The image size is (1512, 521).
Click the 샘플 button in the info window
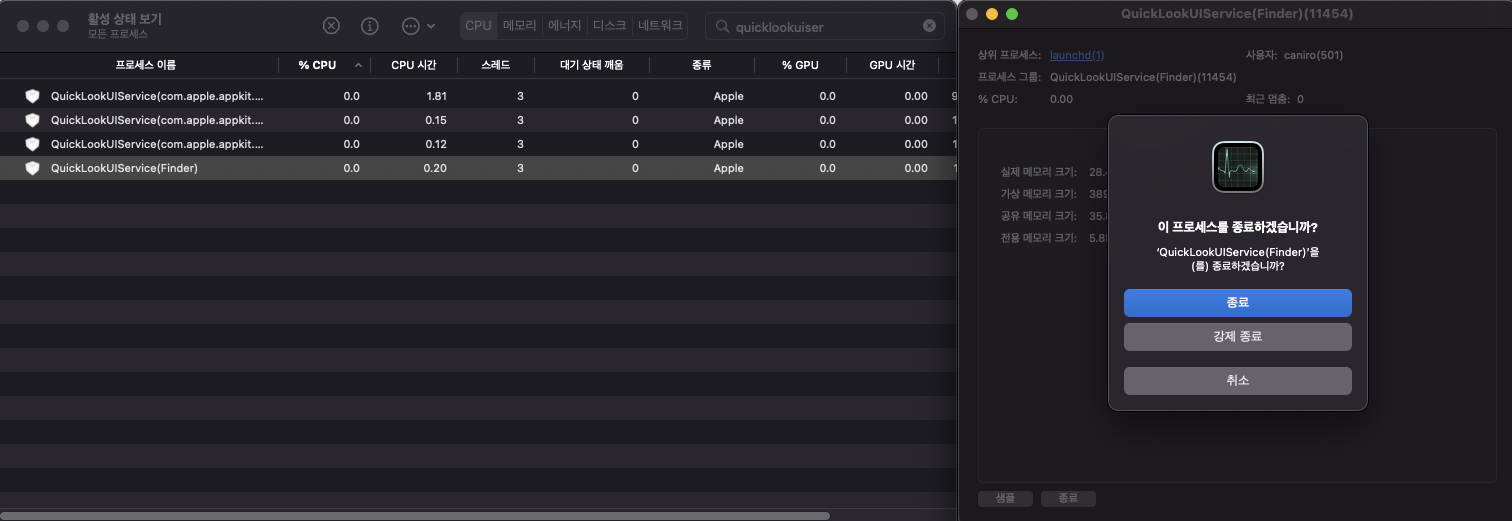point(1004,498)
